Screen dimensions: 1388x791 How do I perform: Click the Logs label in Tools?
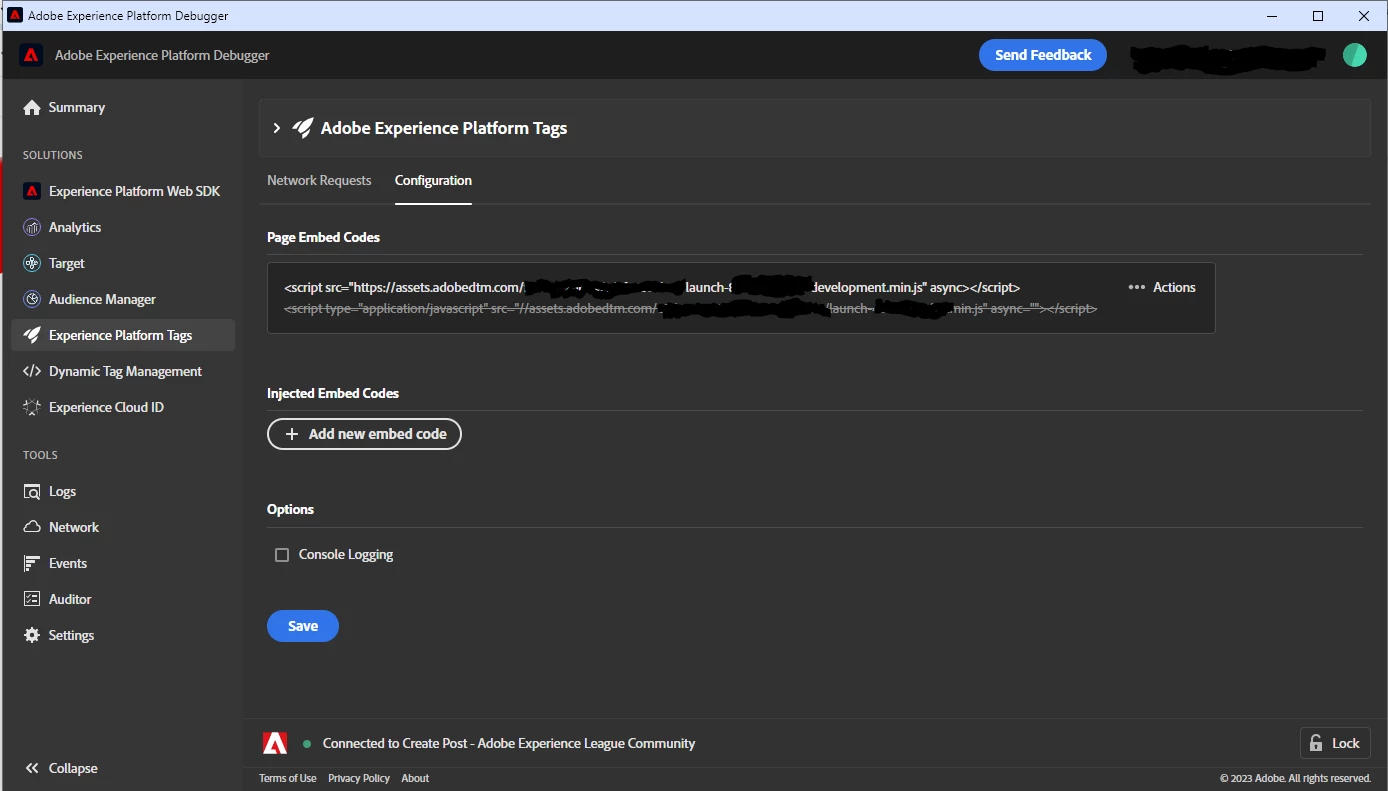click(62, 491)
